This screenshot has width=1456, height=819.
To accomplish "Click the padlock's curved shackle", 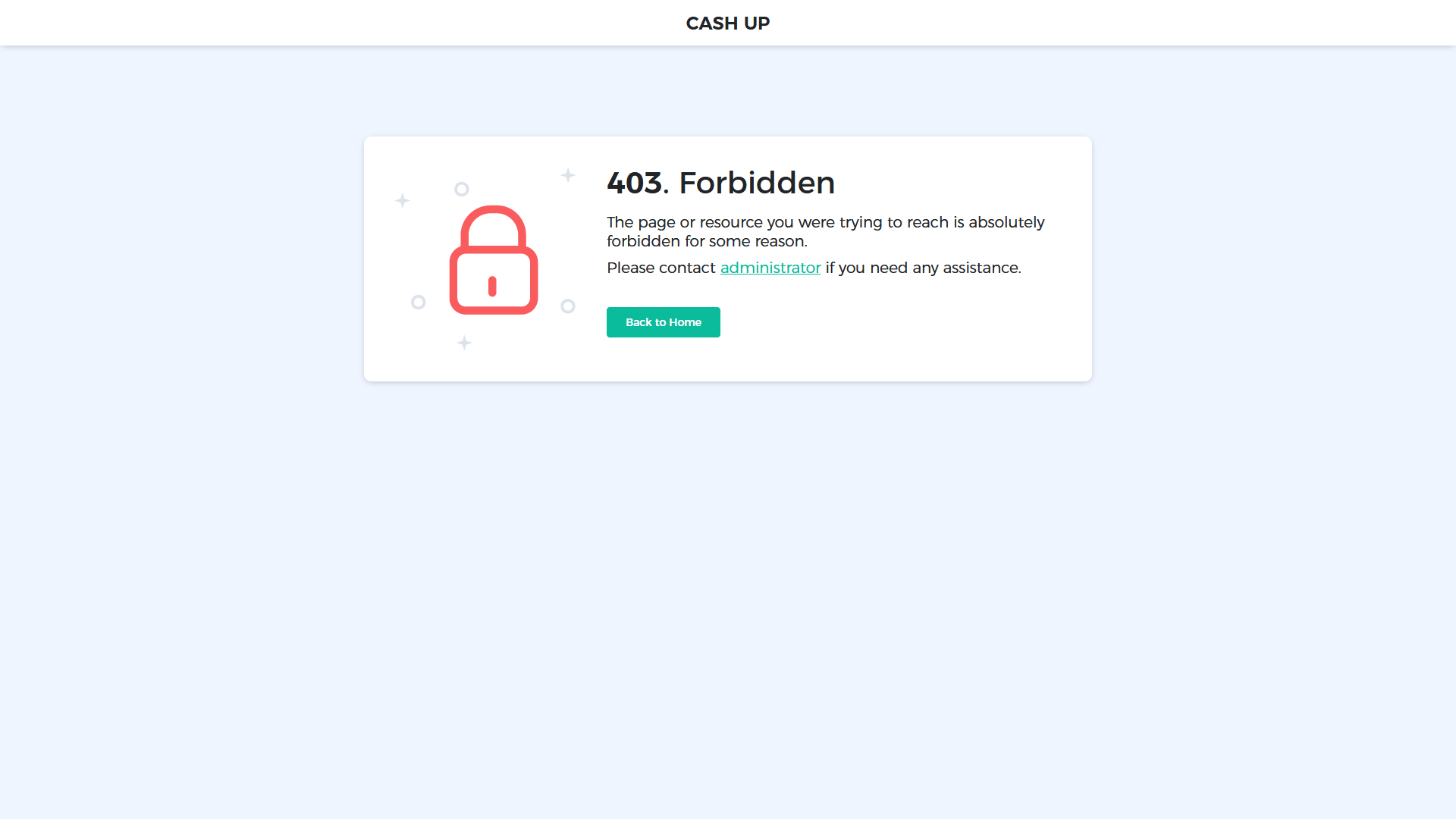I will [494, 226].
